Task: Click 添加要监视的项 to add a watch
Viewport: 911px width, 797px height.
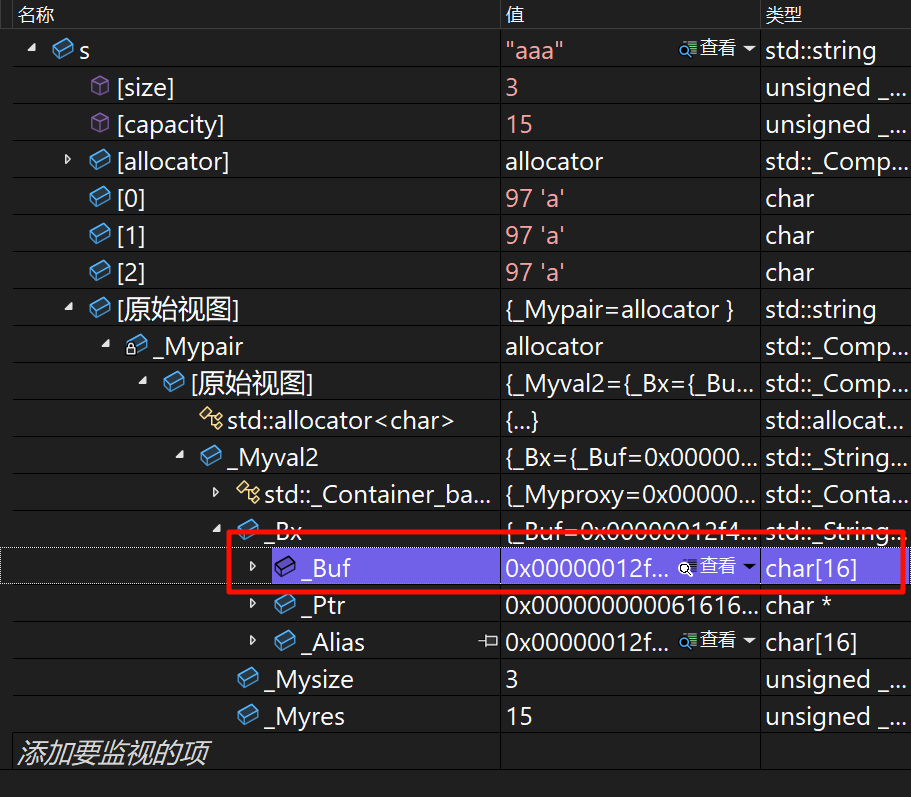Action: click(113, 753)
